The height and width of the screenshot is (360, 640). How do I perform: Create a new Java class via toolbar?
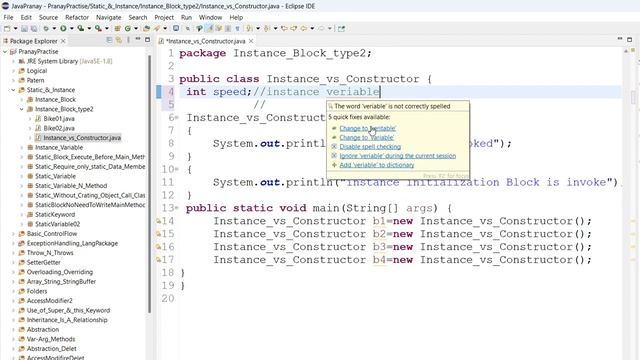(128, 29)
